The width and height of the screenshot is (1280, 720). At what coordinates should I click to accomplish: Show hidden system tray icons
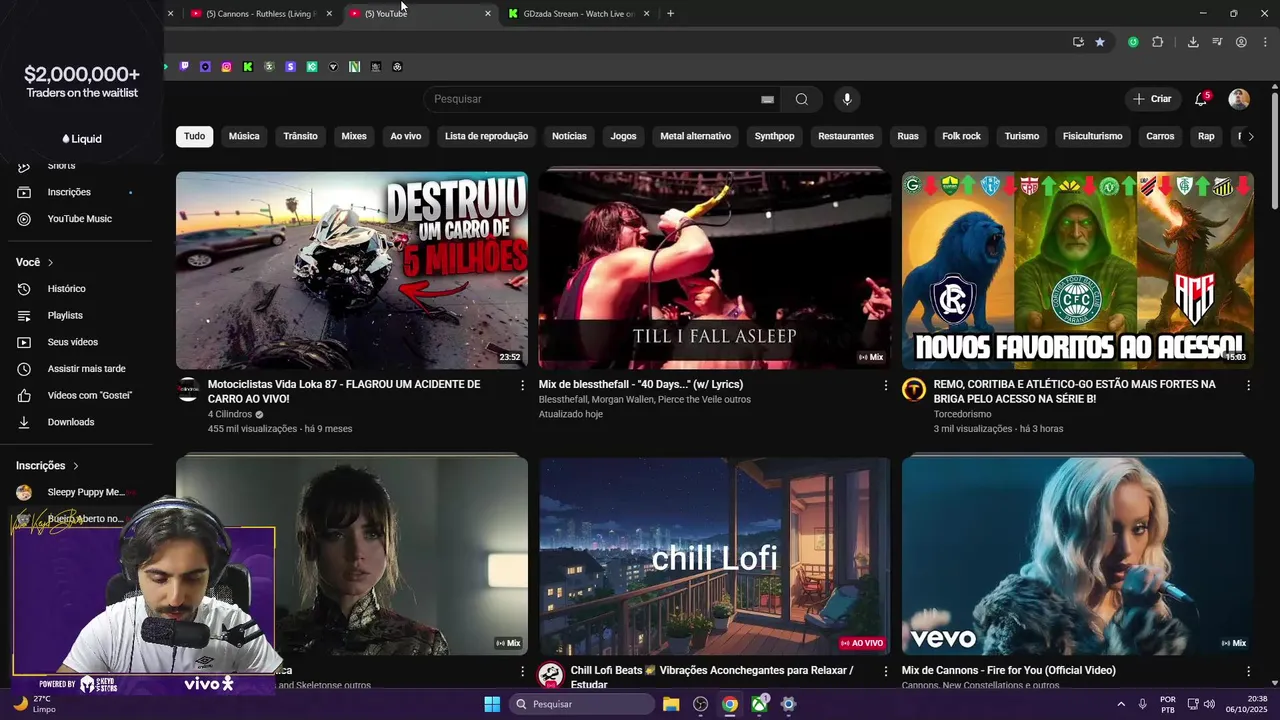click(x=1120, y=704)
